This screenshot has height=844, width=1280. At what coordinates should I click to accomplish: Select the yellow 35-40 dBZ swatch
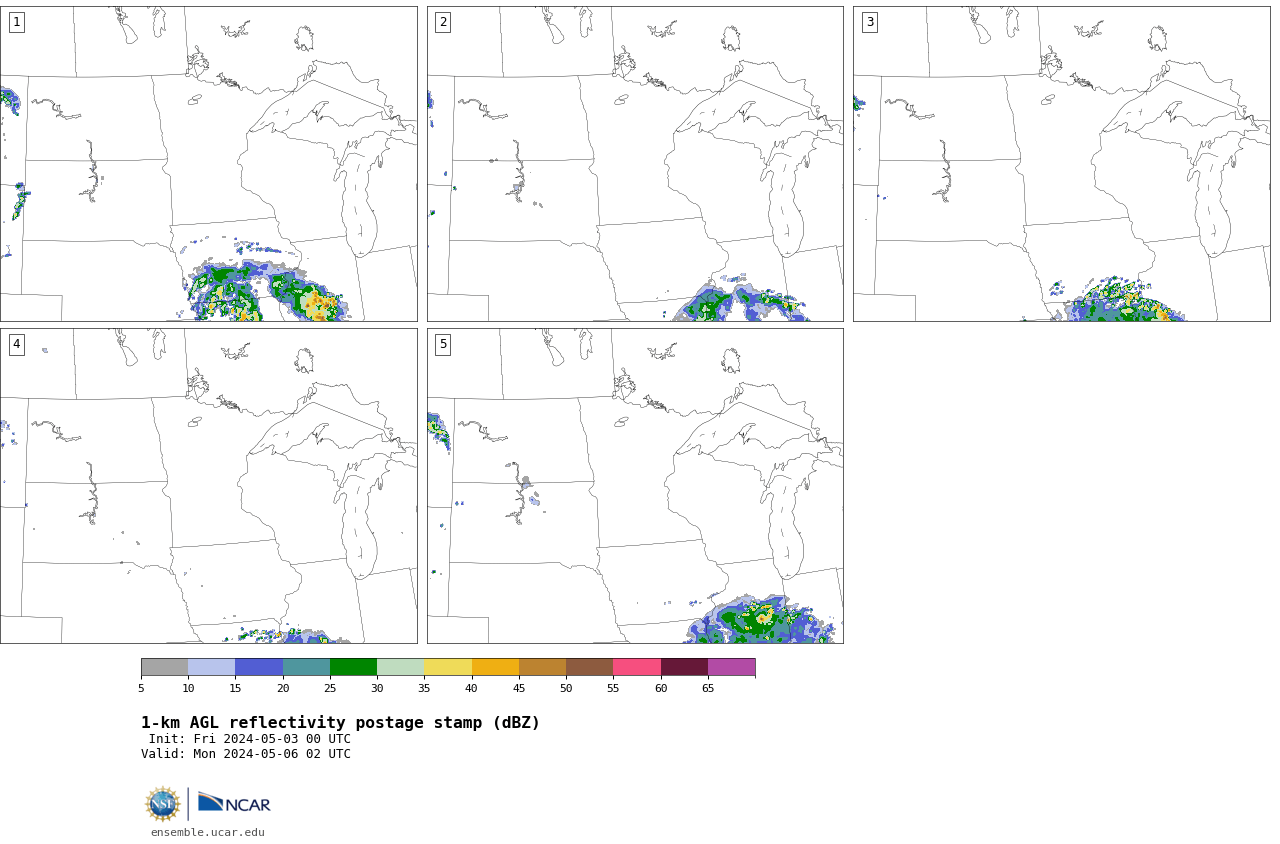[x=448, y=667]
